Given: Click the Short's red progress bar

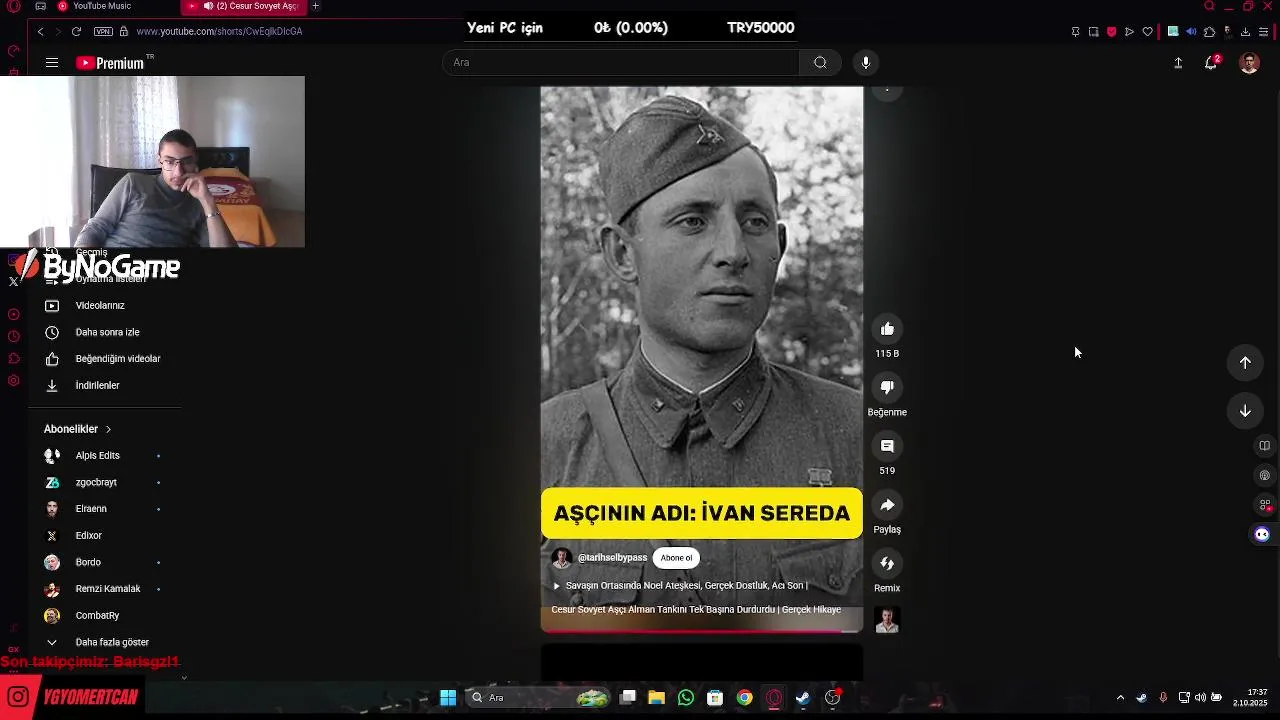Looking at the screenshot, I should [702, 631].
